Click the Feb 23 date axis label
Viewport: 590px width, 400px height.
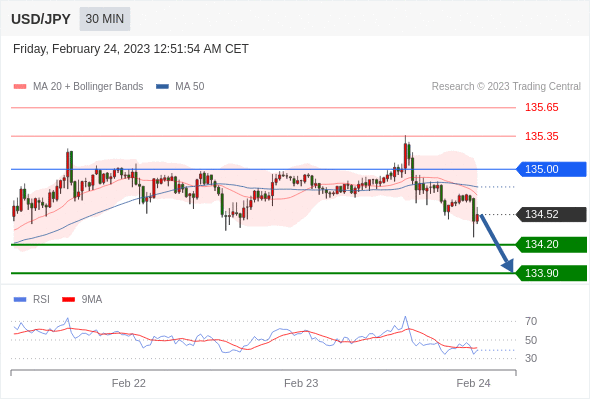pos(301,383)
